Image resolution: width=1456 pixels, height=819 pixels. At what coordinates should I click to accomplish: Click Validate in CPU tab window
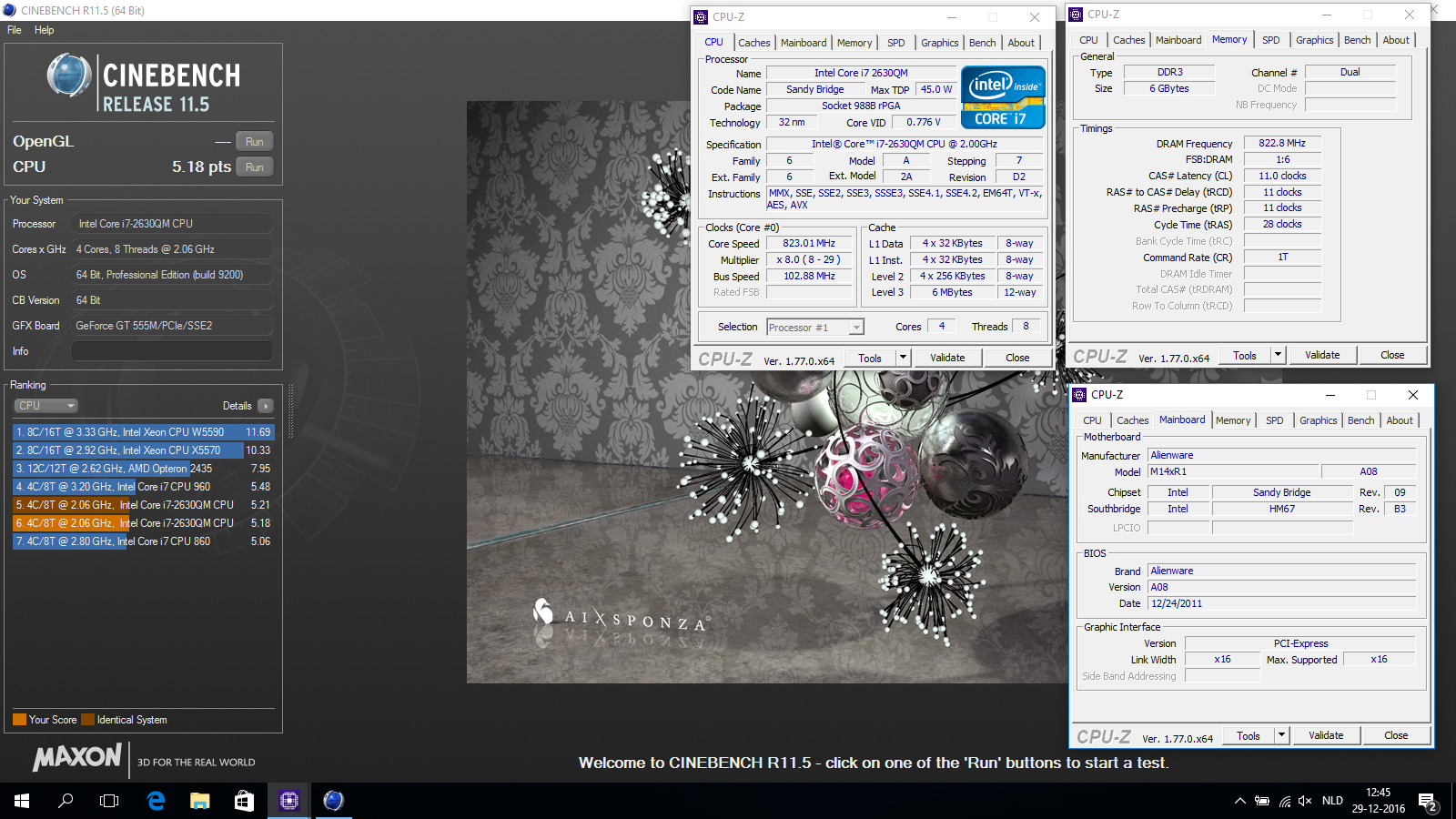click(947, 359)
